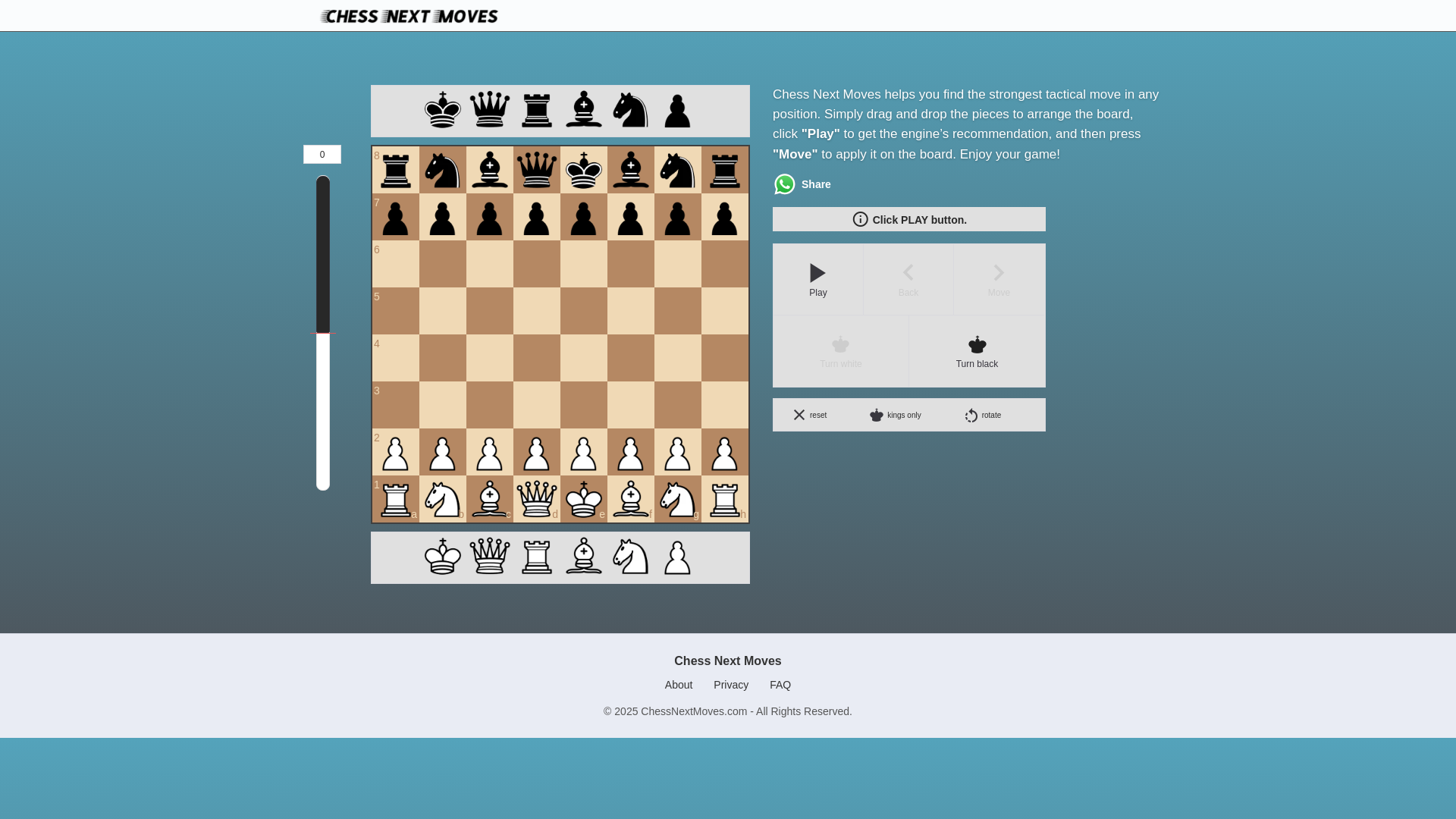Select the black pawn from top piece tray
The image size is (1456, 819).
(x=678, y=111)
